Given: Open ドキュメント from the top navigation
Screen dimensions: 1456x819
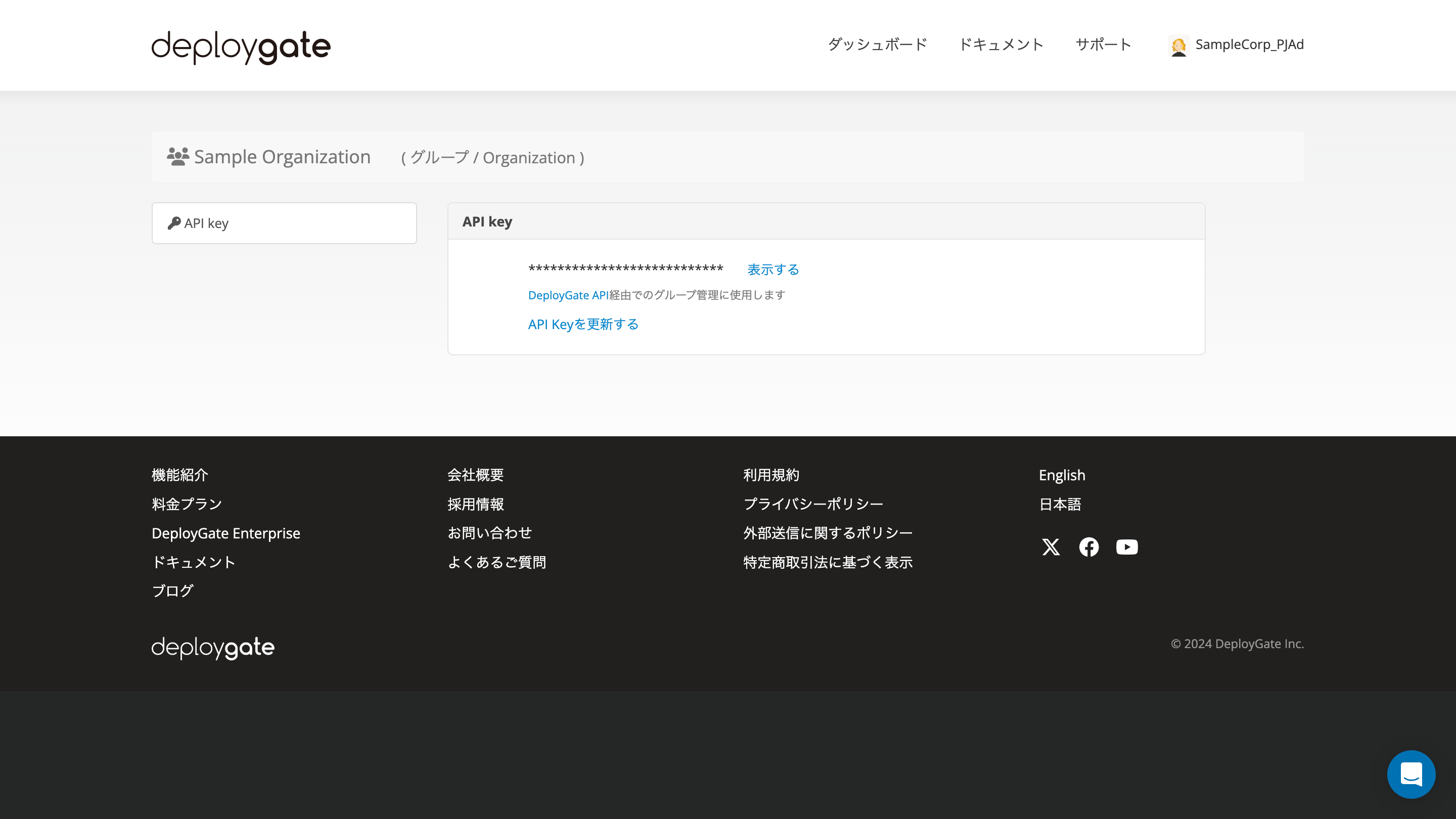Looking at the screenshot, I should pyautogui.click(x=1002, y=44).
